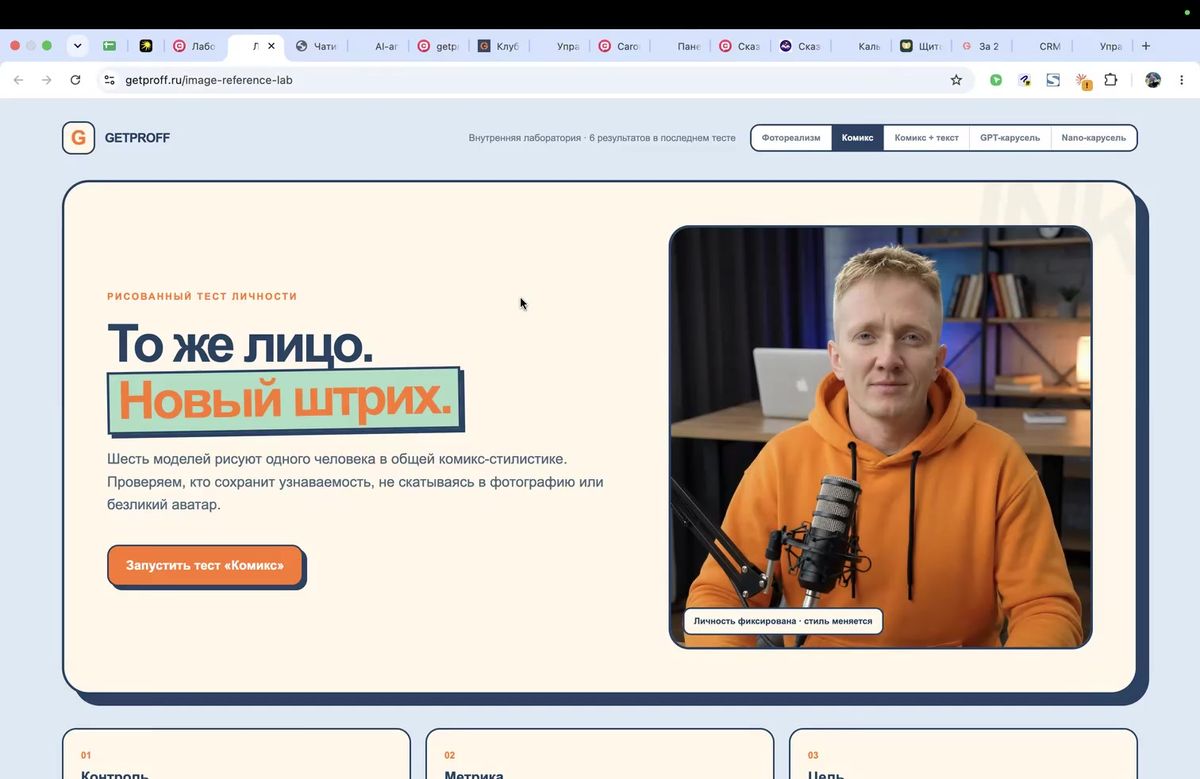Open the Extensions puzzle-piece menu
Image resolution: width=1200 pixels, height=779 pixels.
coord(1110,80)
